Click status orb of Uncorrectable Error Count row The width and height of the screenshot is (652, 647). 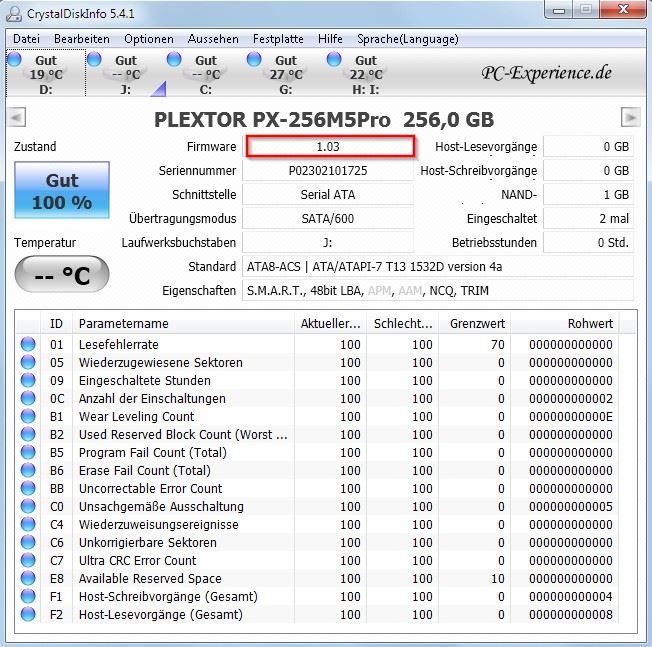(28, 488)
